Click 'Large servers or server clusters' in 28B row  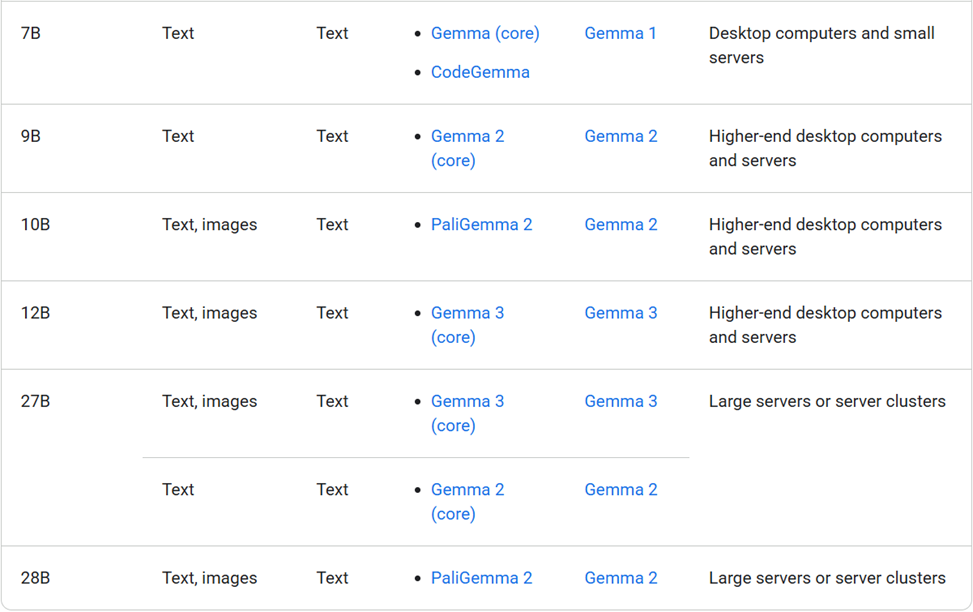tap(827, 578)
